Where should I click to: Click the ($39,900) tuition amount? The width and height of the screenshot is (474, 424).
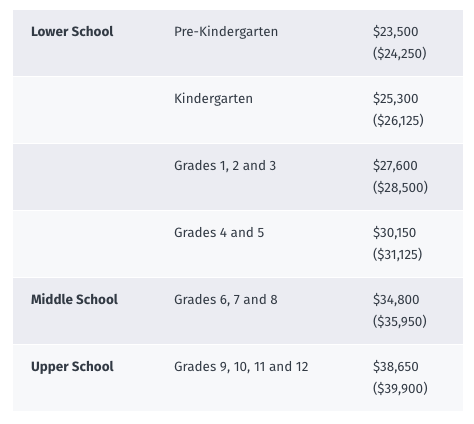tap(400, 388)
